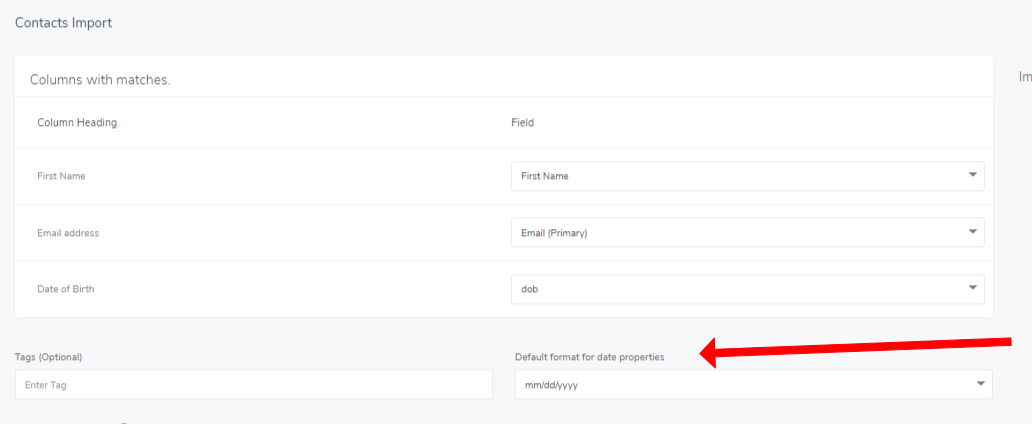Click the caret icon on Email (Primary) selector
This screenshot has width=1032, height=424.
(x=972, y=232)
